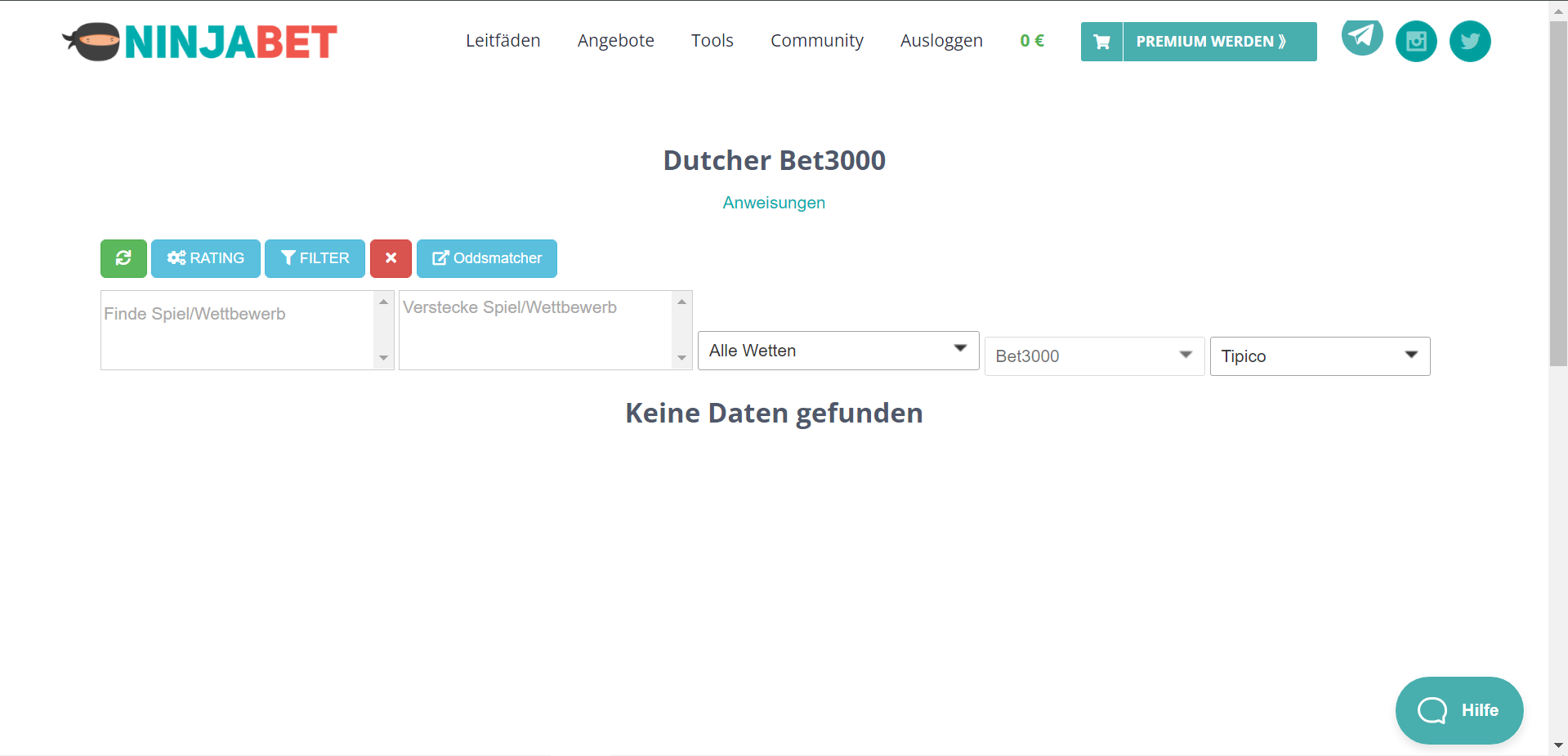
Task: Click the page scrollbar down arrow
Action: point(1558,745)
